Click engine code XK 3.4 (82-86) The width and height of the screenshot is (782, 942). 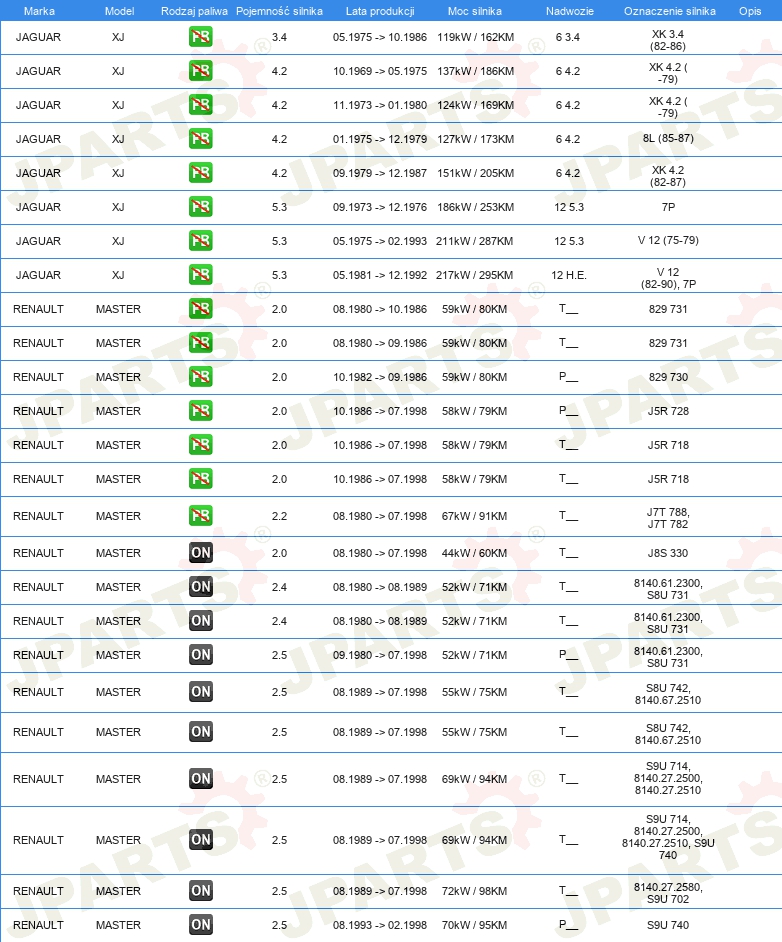click(x=668, y=40)
